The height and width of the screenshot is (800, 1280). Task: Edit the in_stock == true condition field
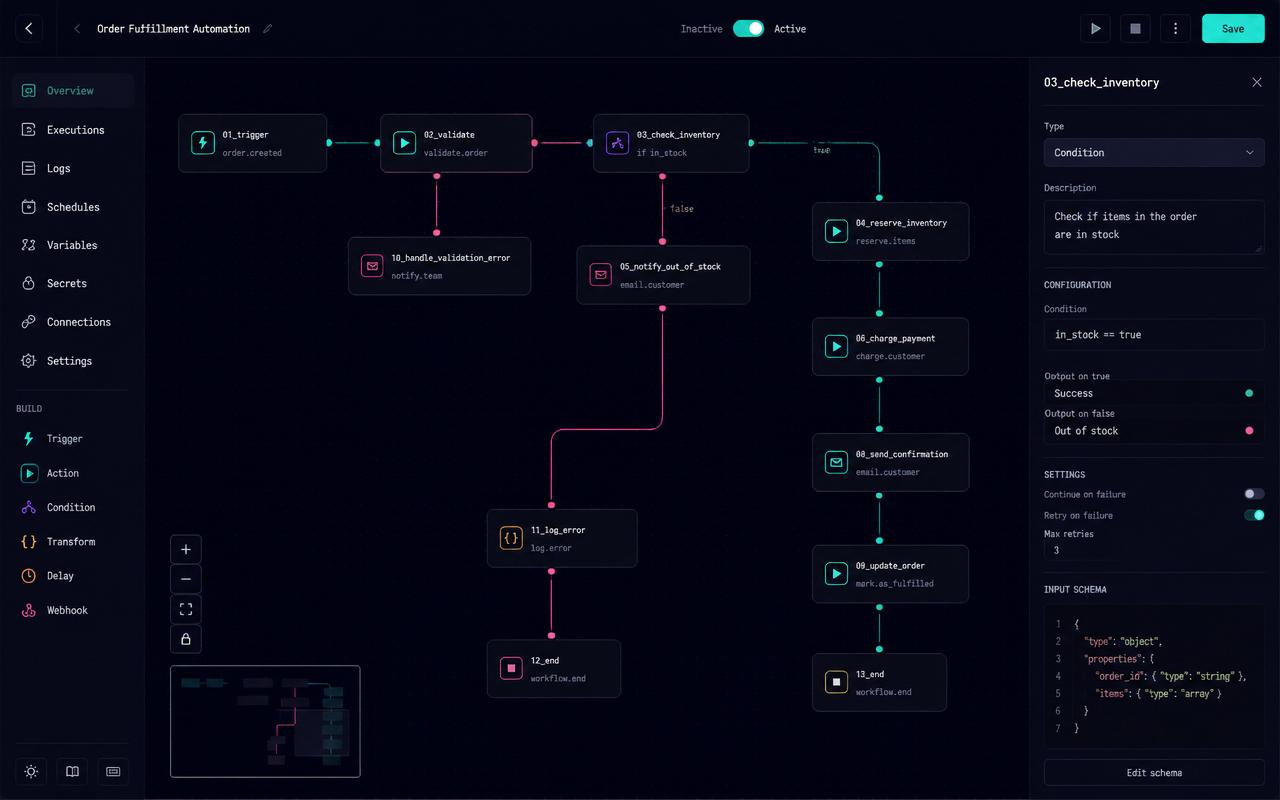click(1154, 335)
